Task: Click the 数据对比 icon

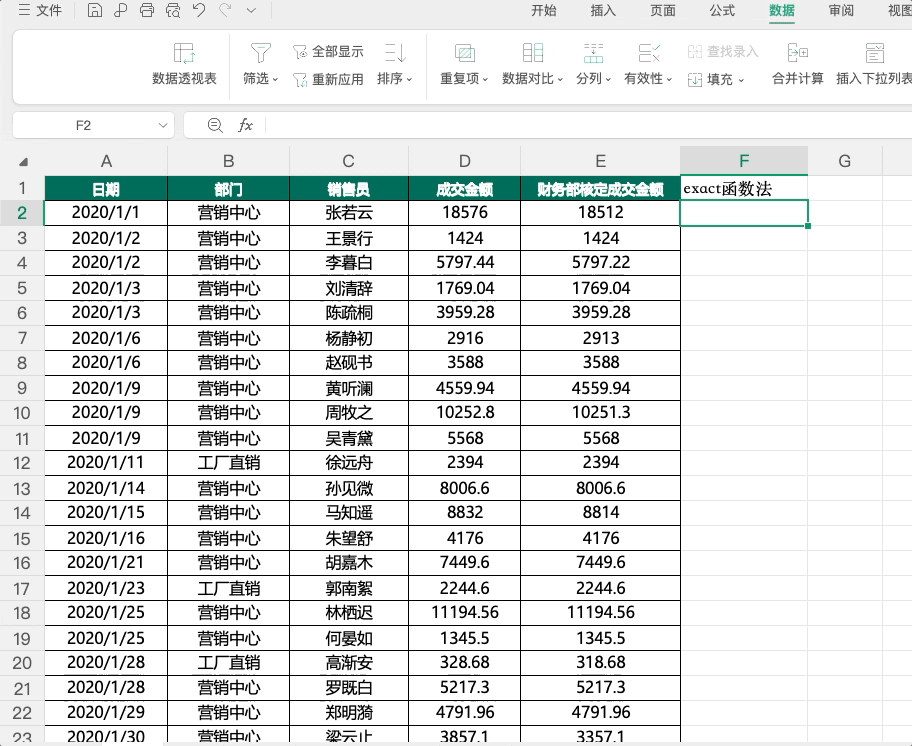Action: pyautogui.click(x=533, y=53)
